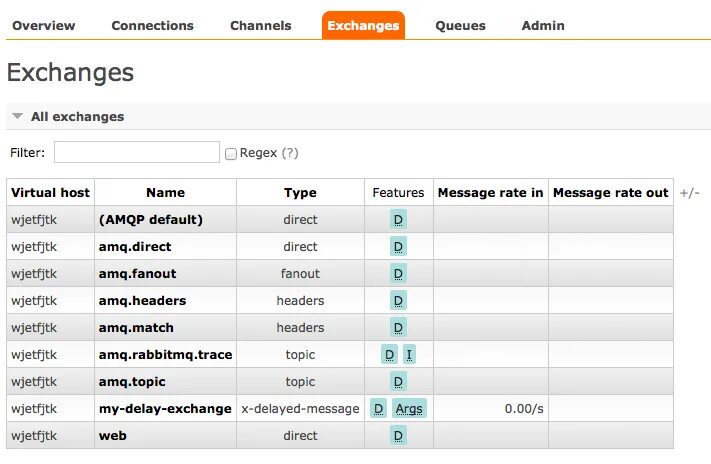Viewport: 711px width, 464px height.
Task: Focus the Filter text field
Action: click(136, 152)
